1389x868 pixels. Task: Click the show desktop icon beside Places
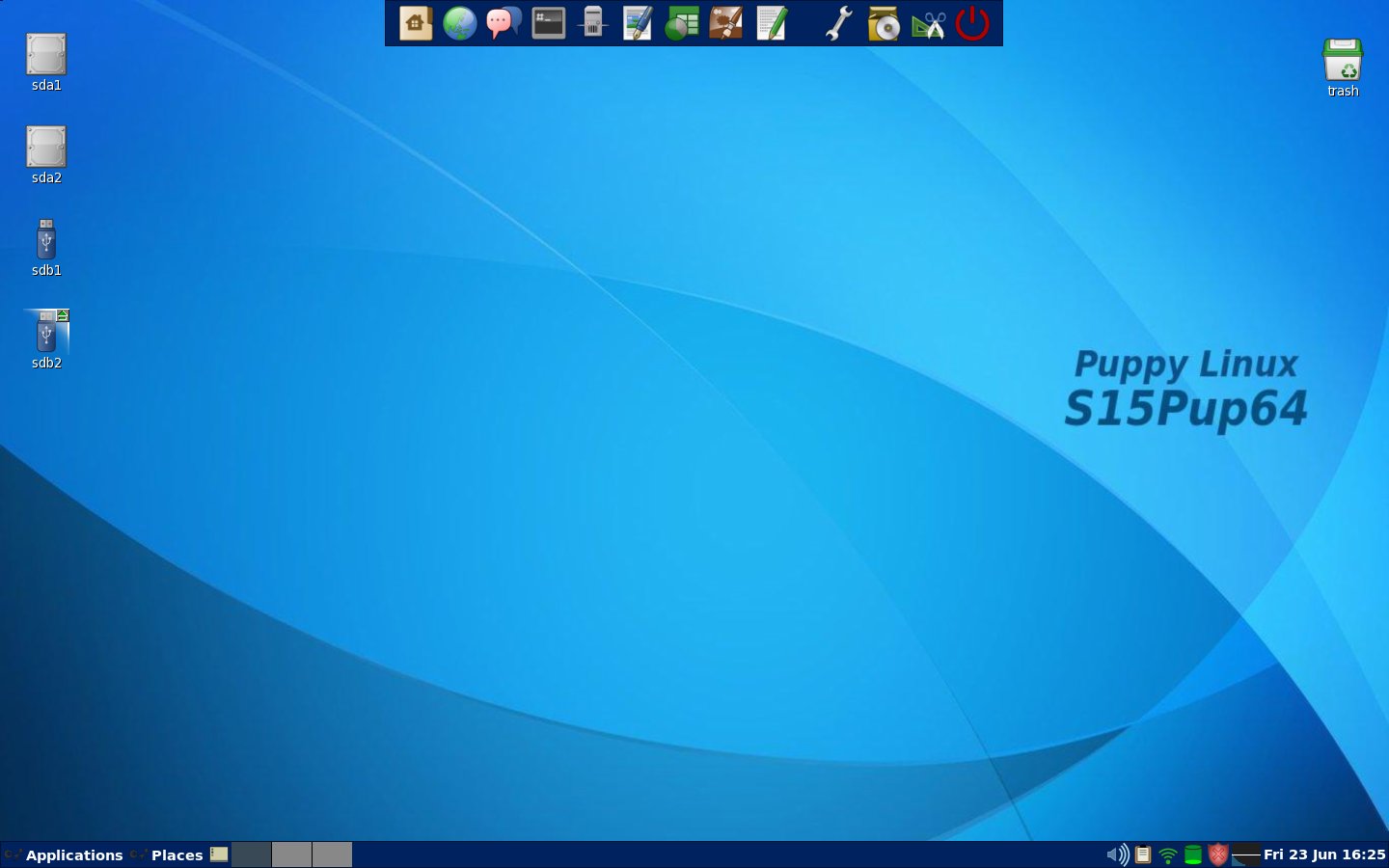click(220, 854)
